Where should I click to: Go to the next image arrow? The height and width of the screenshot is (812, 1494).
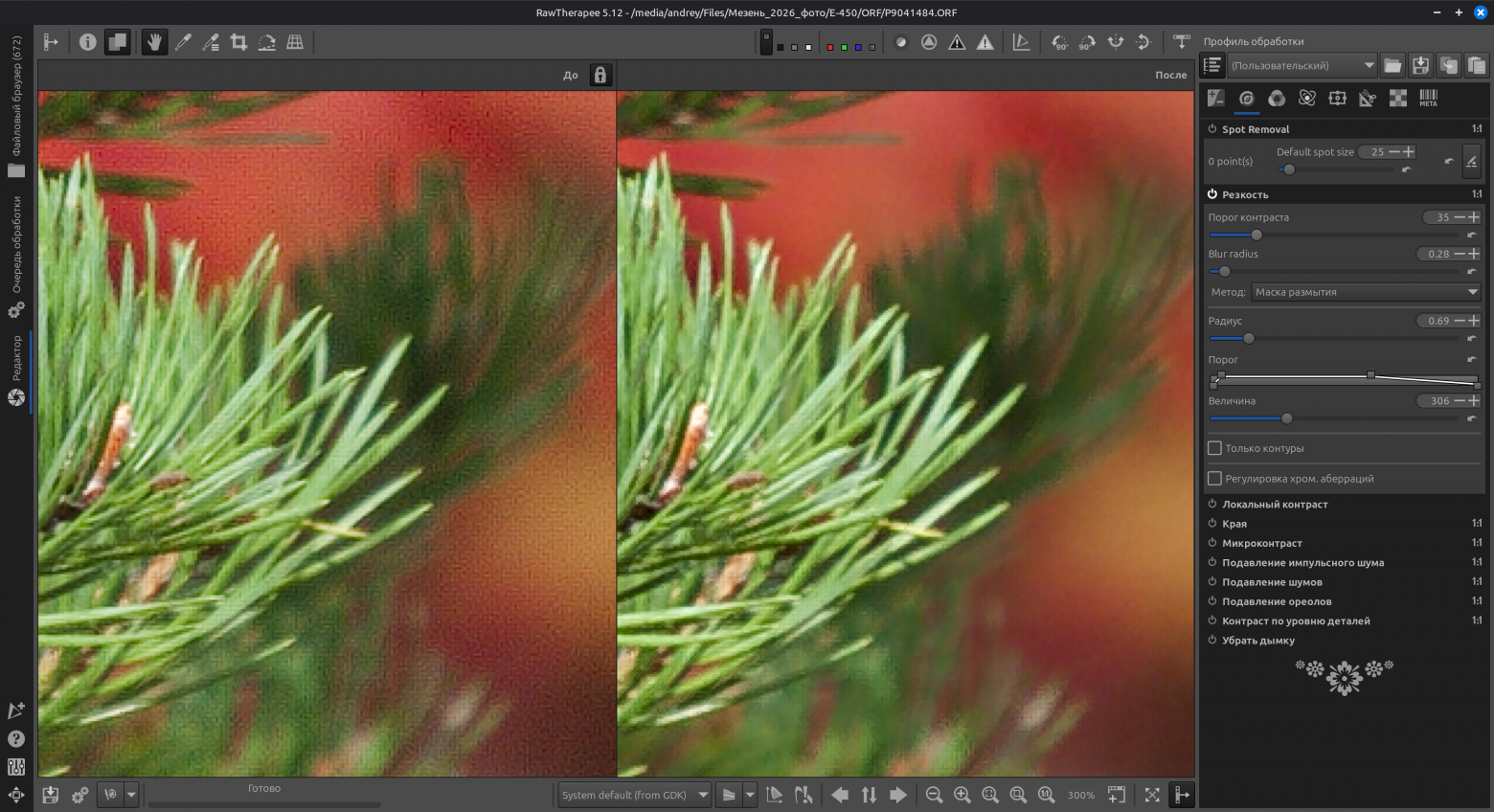pos(897,795)
